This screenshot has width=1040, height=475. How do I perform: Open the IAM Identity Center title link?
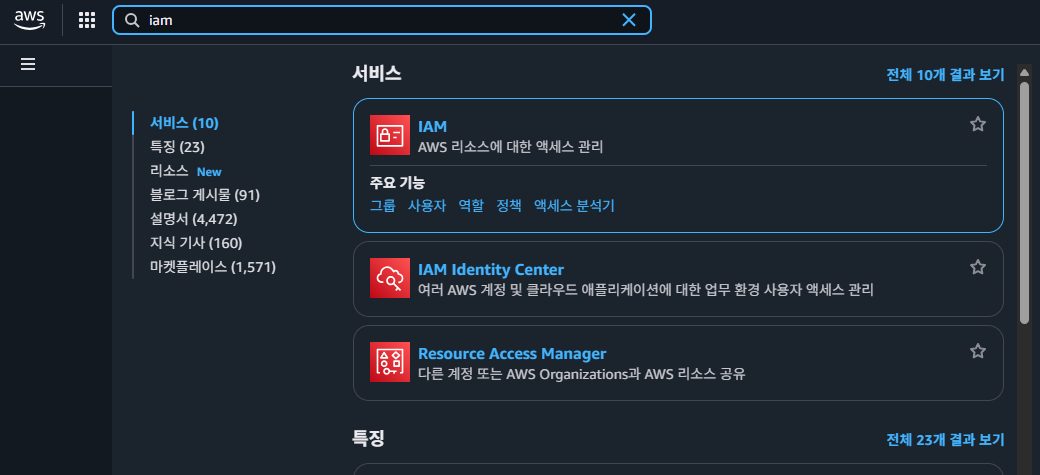tap(491, 269)
